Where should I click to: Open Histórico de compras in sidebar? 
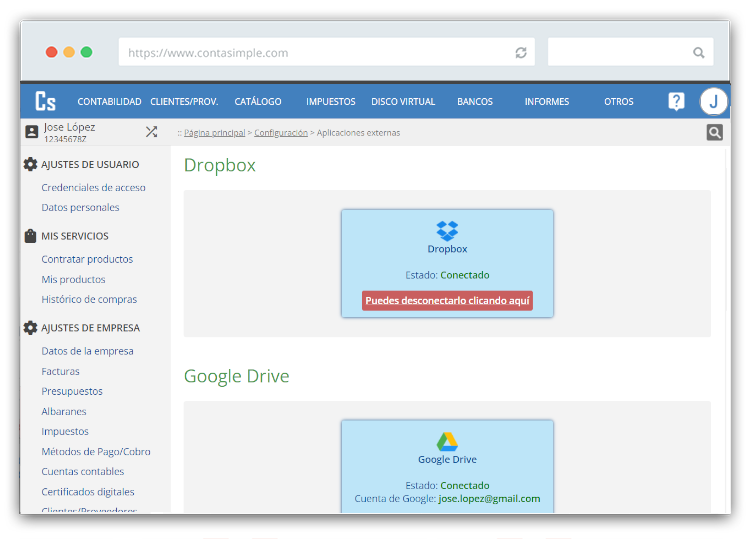(89, 300)
